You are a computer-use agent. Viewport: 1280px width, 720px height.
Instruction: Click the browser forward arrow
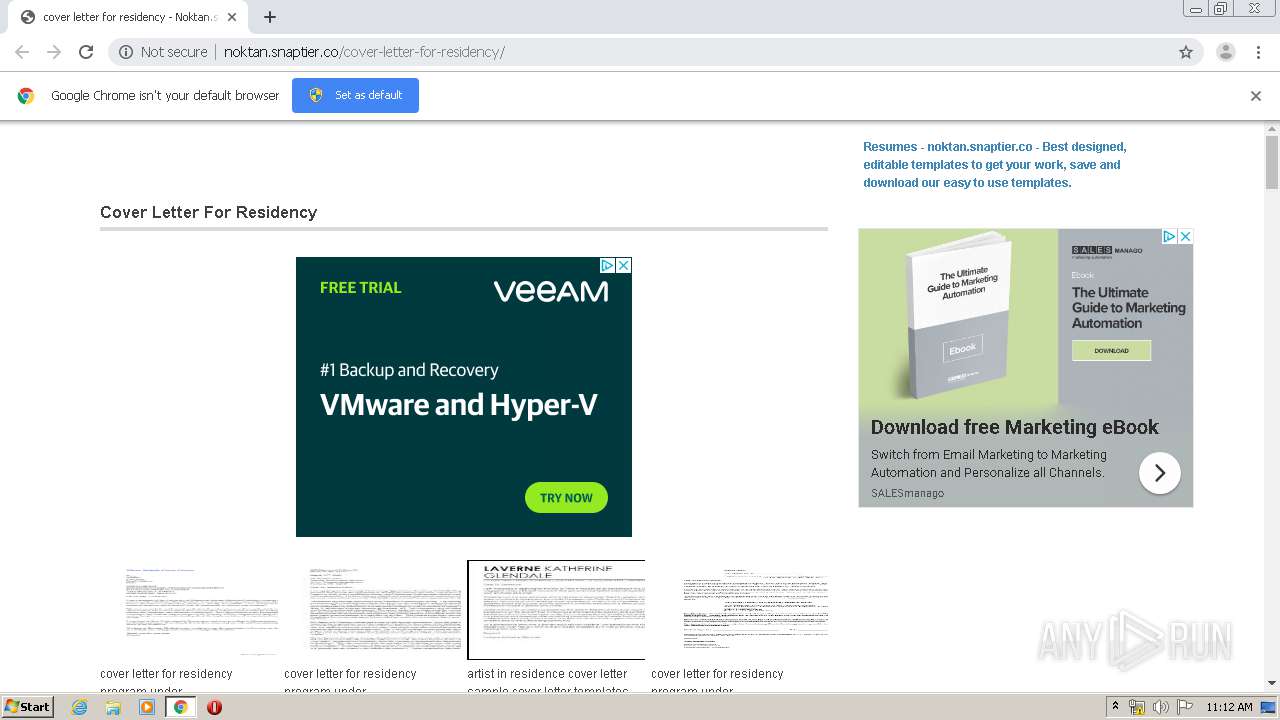point(54,52)
